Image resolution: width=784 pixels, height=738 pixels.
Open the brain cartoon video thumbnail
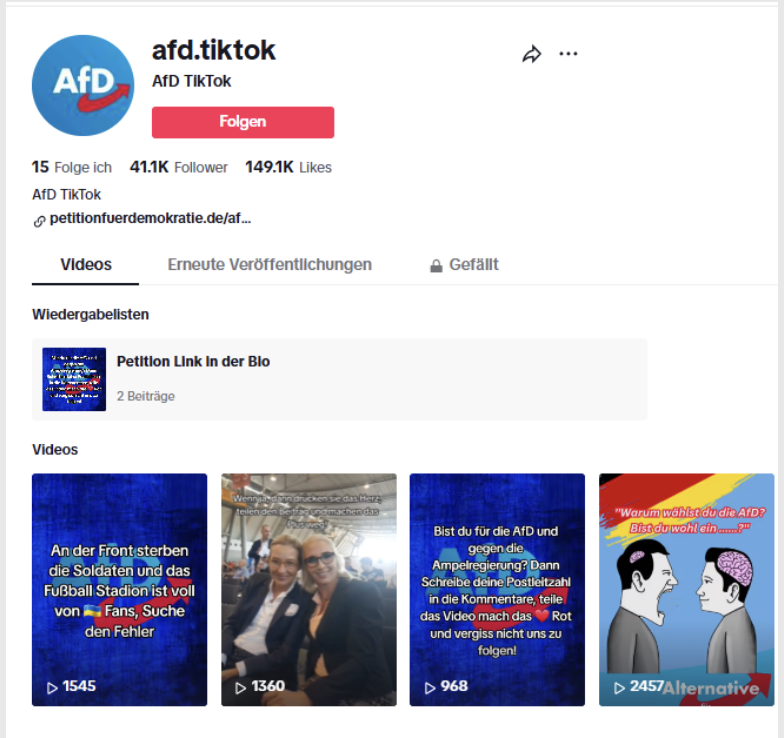(686, 590)
